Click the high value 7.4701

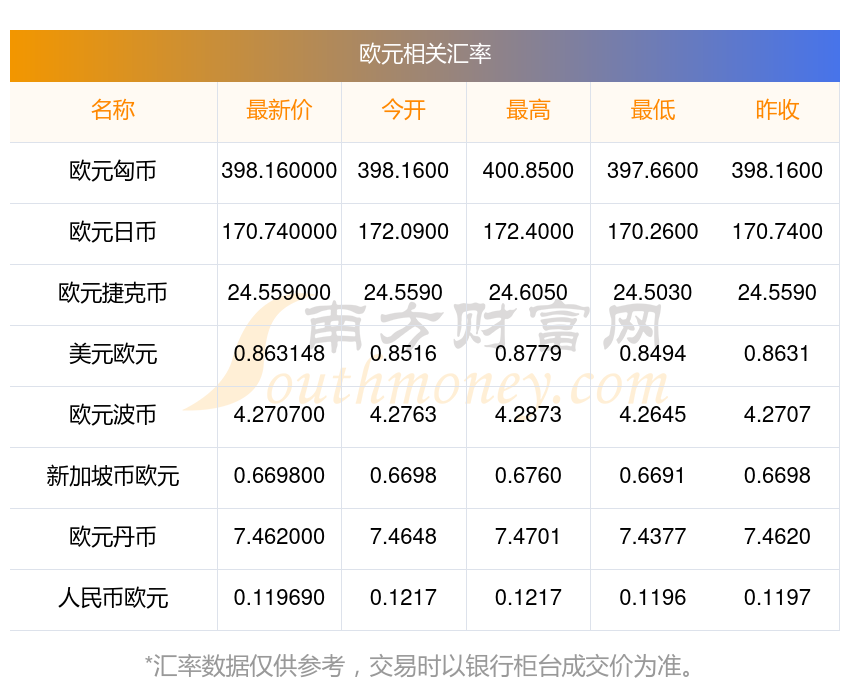tap(528, 537)
